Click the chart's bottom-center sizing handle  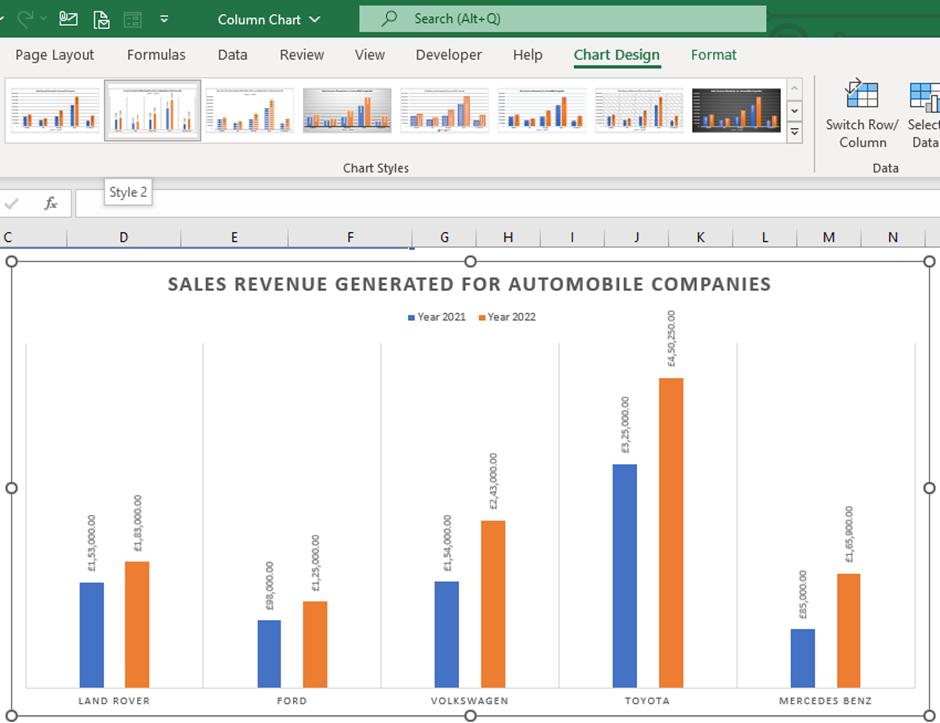pyautogui.click(x=471, y=716)
